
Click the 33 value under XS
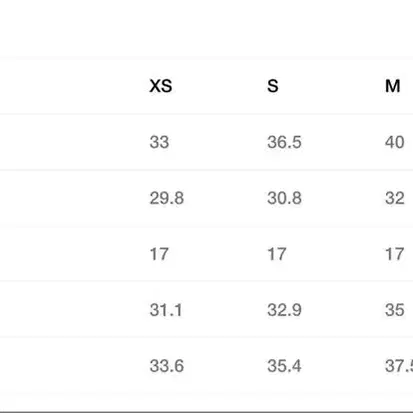coord(159,142)
